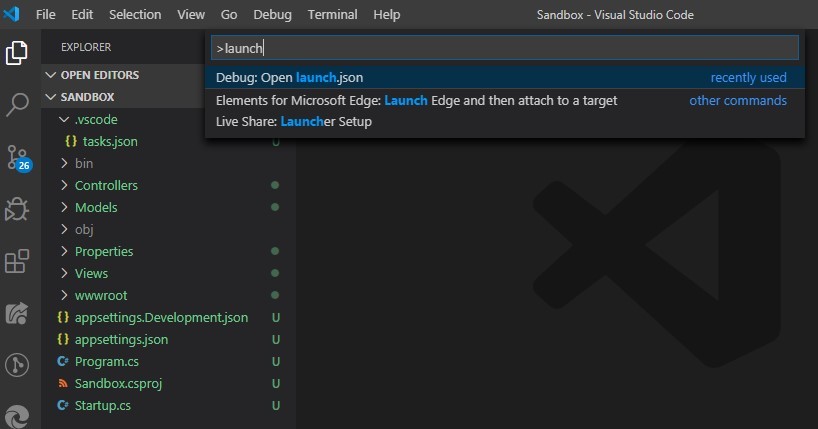Open the Help menu
Viewport: 818px width, 429px height.
coord(387,15)
